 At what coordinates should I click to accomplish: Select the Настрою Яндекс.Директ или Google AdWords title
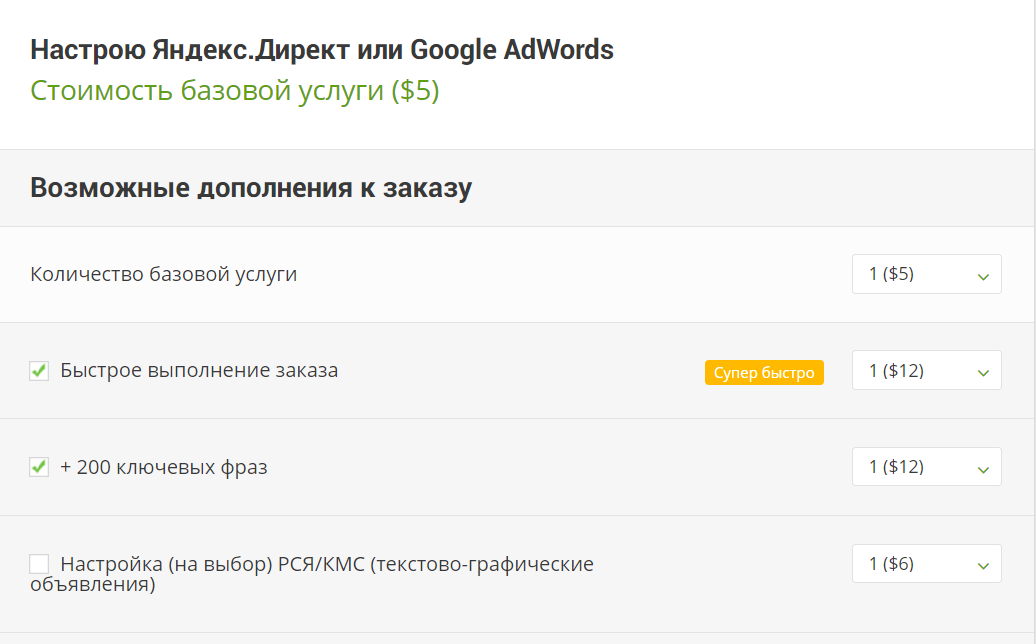point(322,48)
